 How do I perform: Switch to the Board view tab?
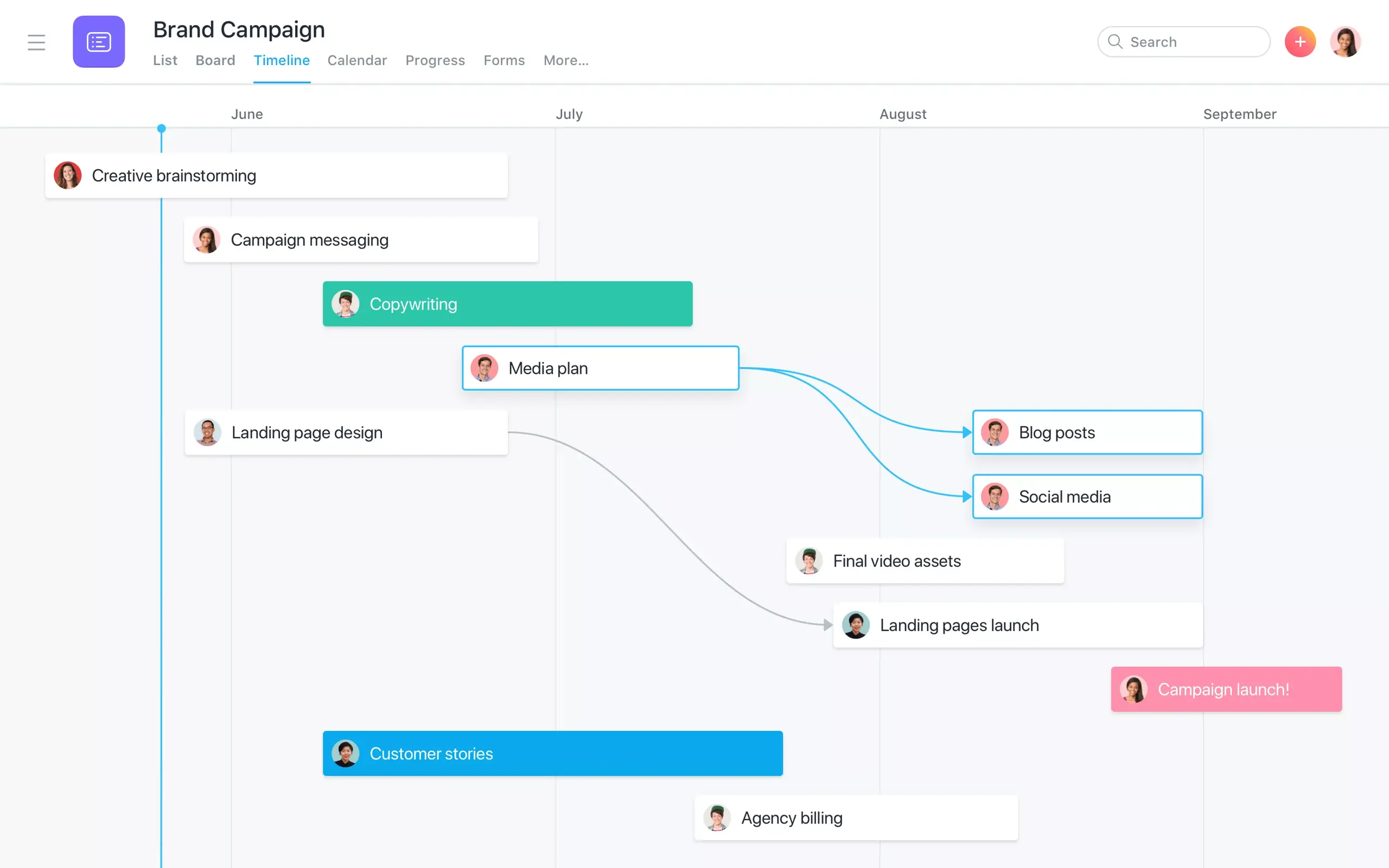coord(215,60)
